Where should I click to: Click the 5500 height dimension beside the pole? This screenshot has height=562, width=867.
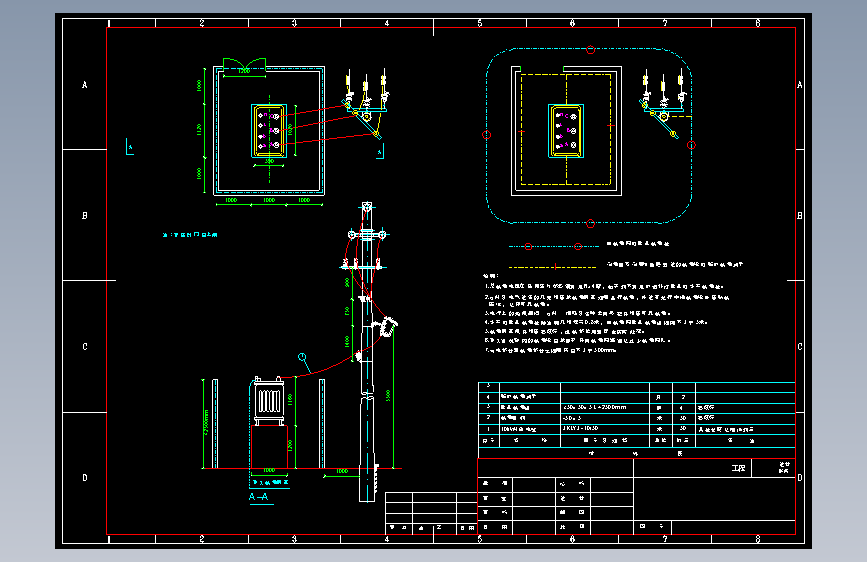point(388,396)
